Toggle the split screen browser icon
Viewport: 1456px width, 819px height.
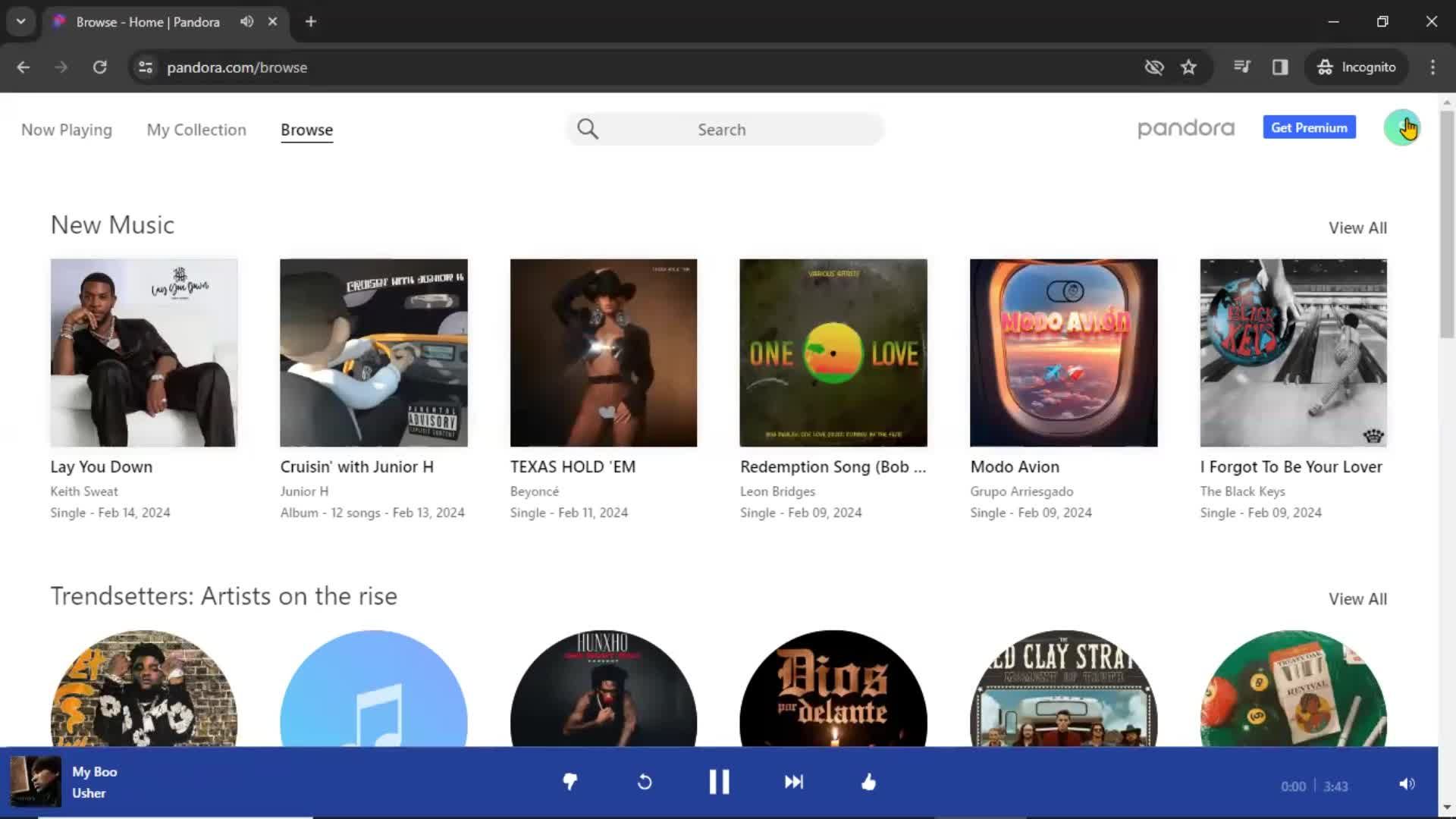click(x=1281, y=67)
